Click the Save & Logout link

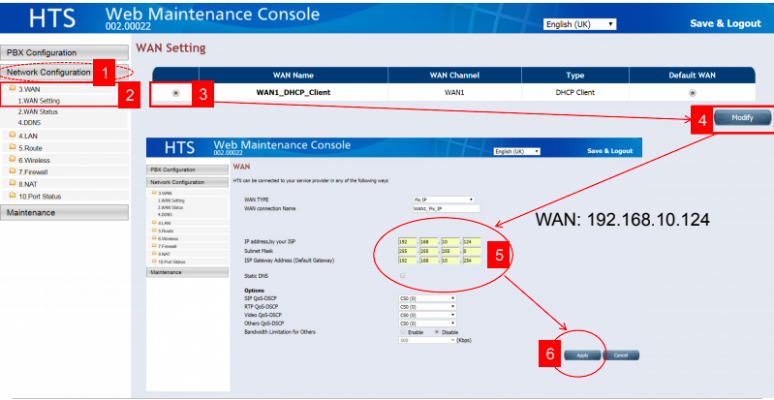[x=724, y=23]
